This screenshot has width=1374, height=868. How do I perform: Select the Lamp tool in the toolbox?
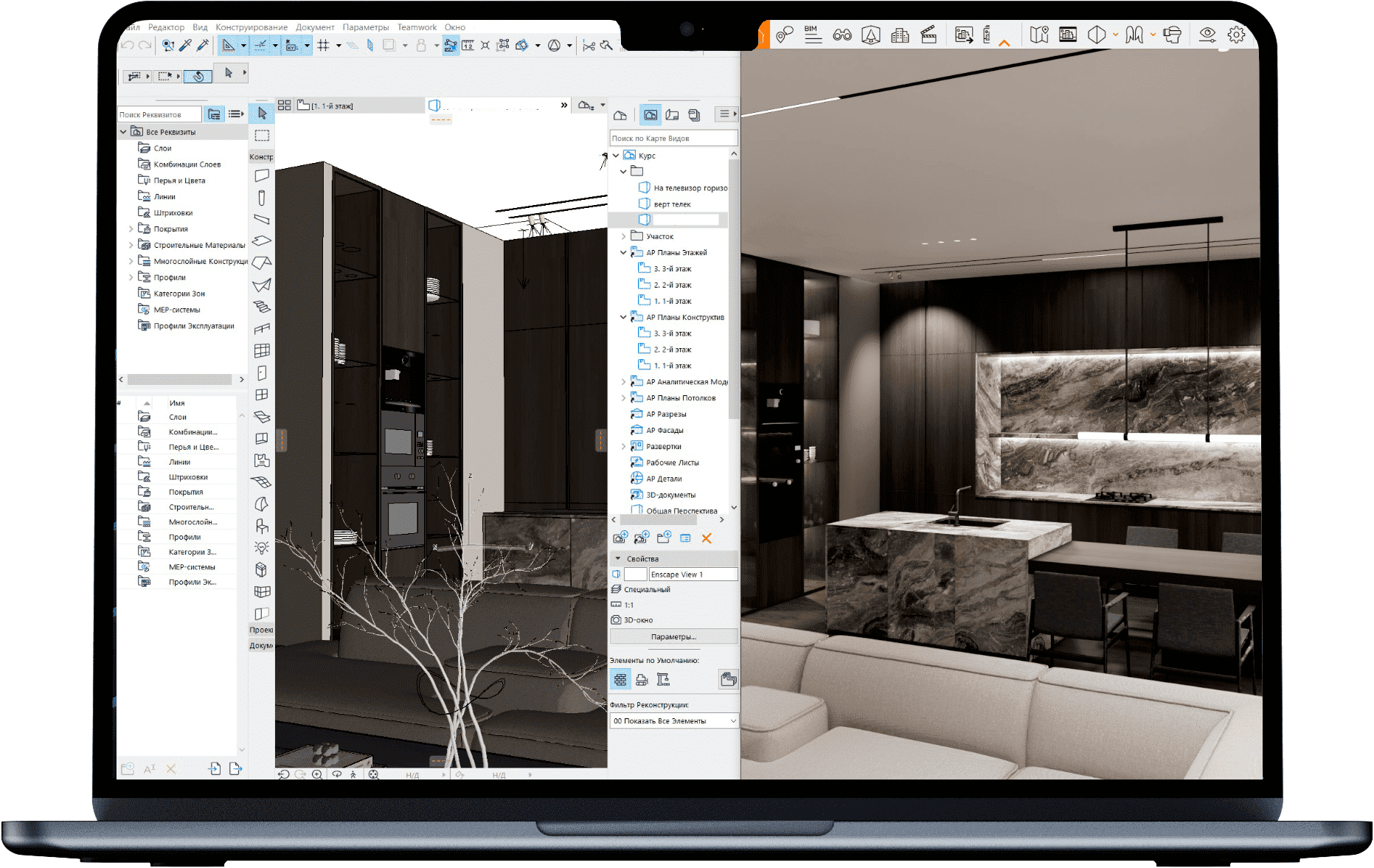click(262, 548)
